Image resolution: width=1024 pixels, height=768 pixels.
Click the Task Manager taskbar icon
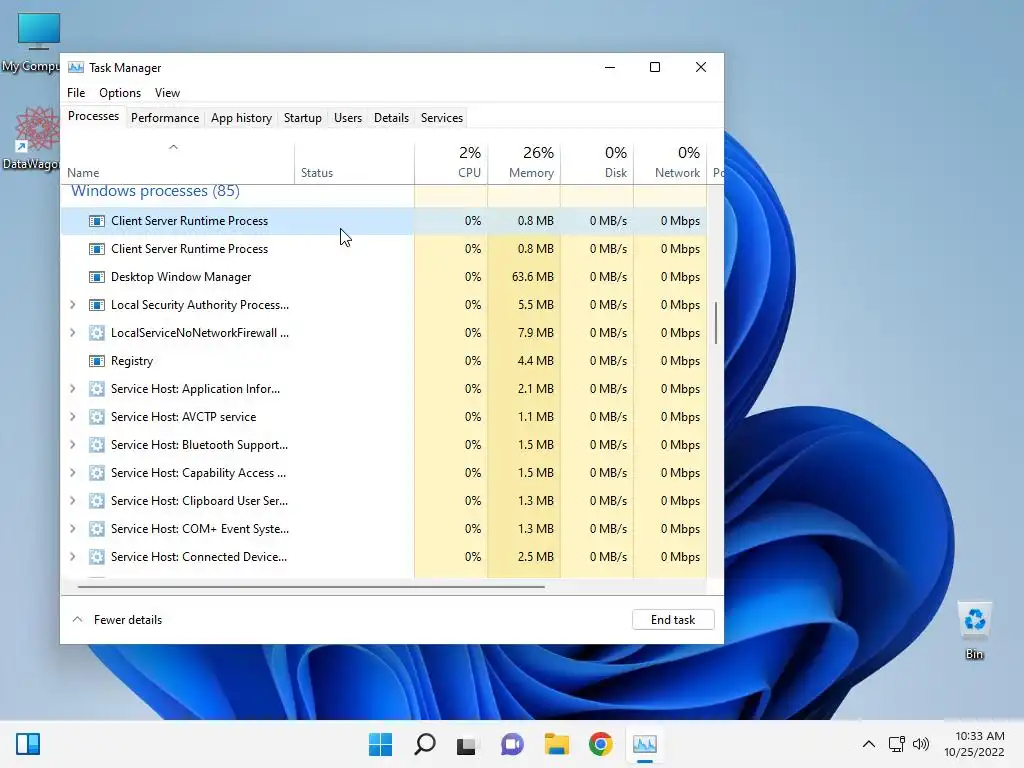click(x=645, y=744)
